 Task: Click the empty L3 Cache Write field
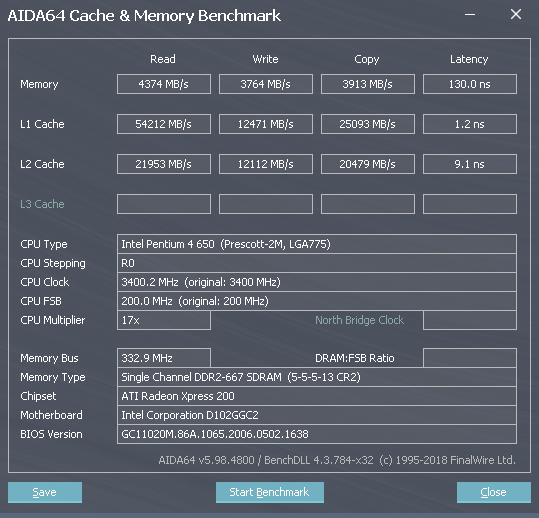point(266,204)
